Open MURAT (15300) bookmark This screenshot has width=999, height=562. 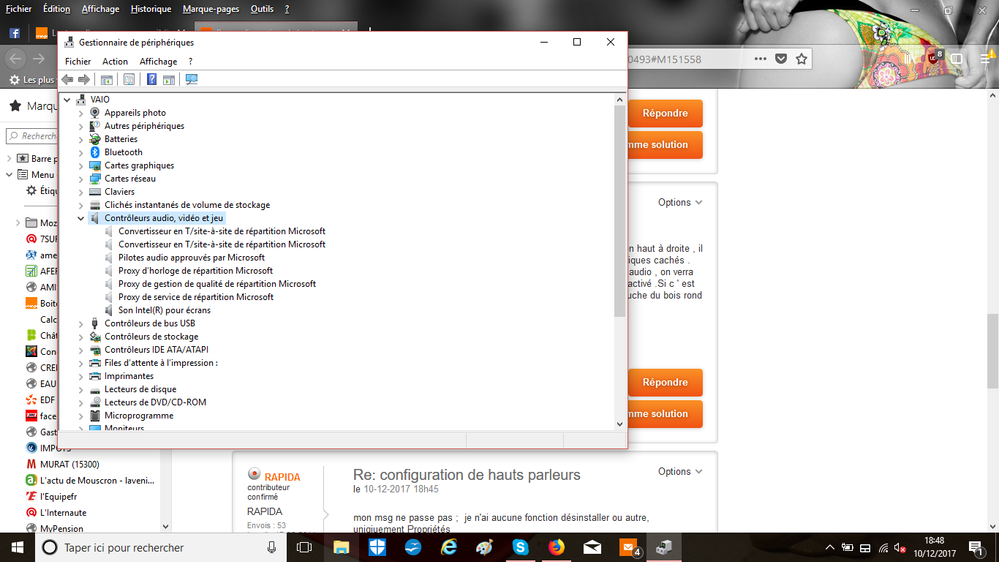pos(69,465)
